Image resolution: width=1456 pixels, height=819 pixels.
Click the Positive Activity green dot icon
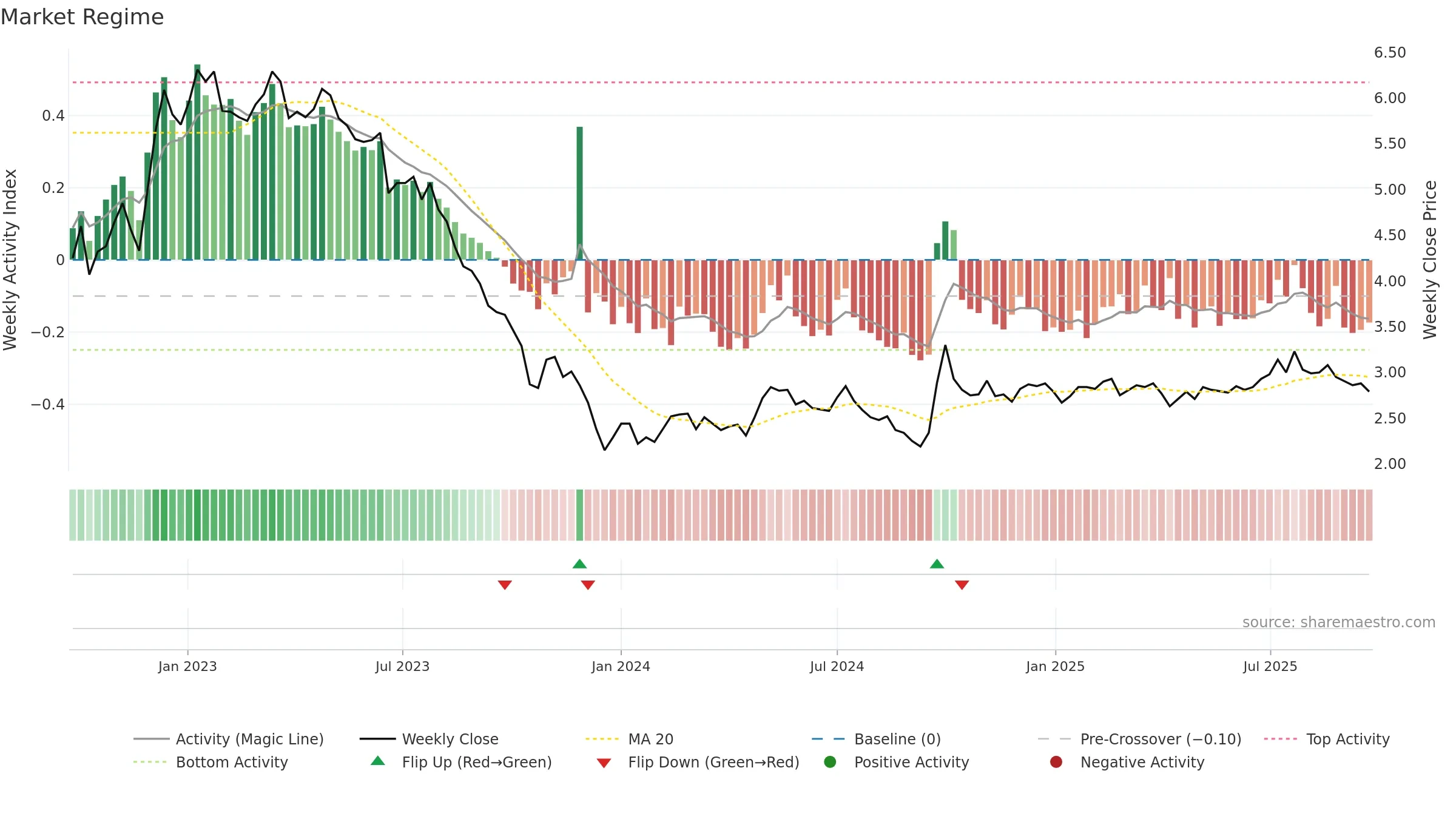tap(830, 762)
